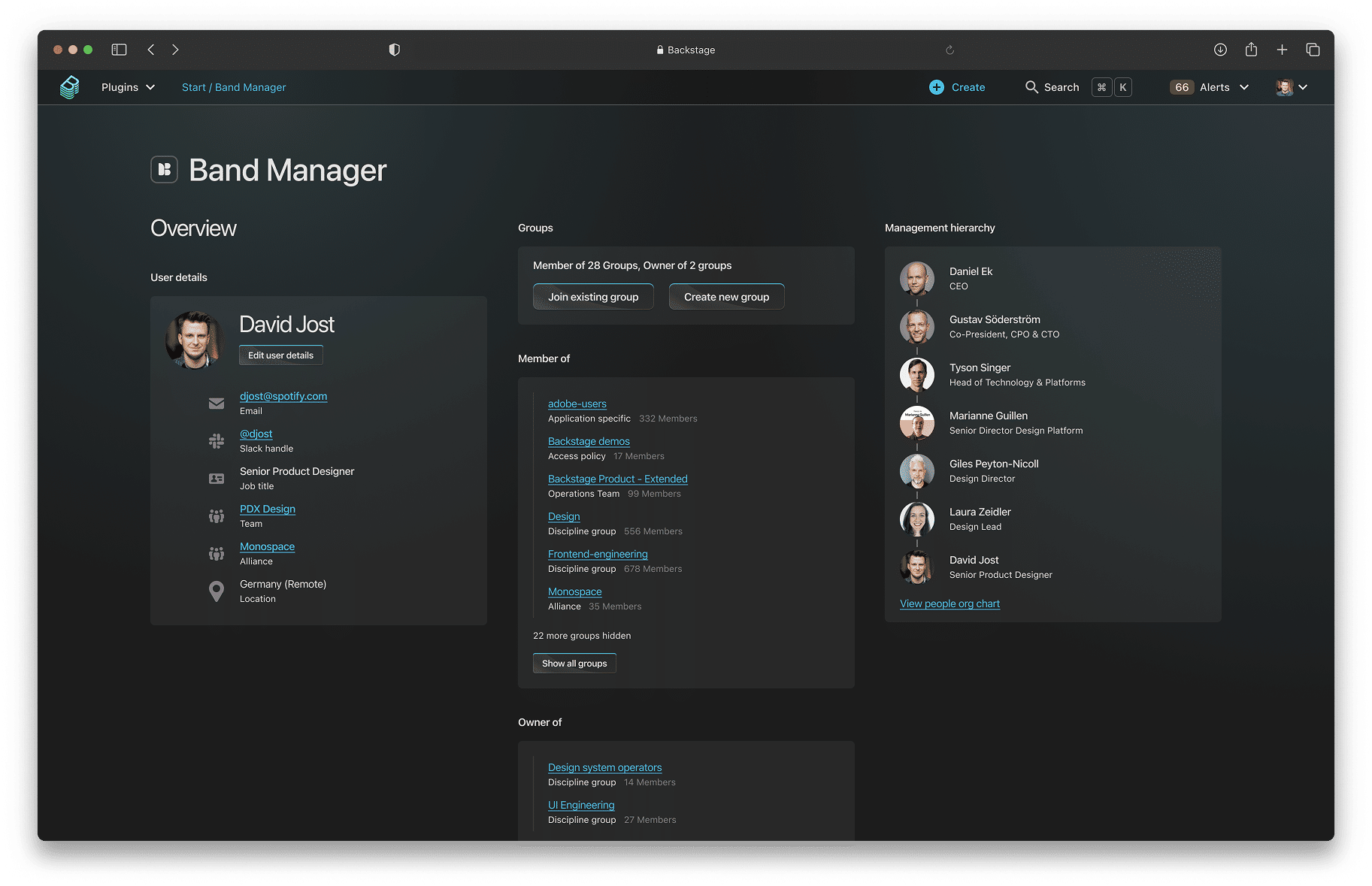This screenshot has width=1372, height=886.
Task: Click David Jost's avatar in hierarchy
Action: tap(917, 567)
